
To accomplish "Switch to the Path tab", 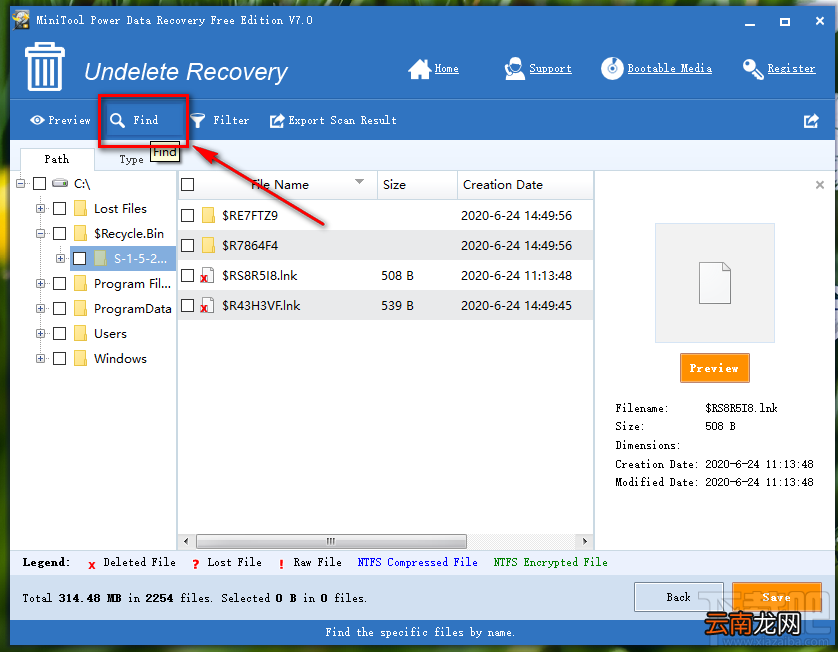I will click(x=57, y=159).
